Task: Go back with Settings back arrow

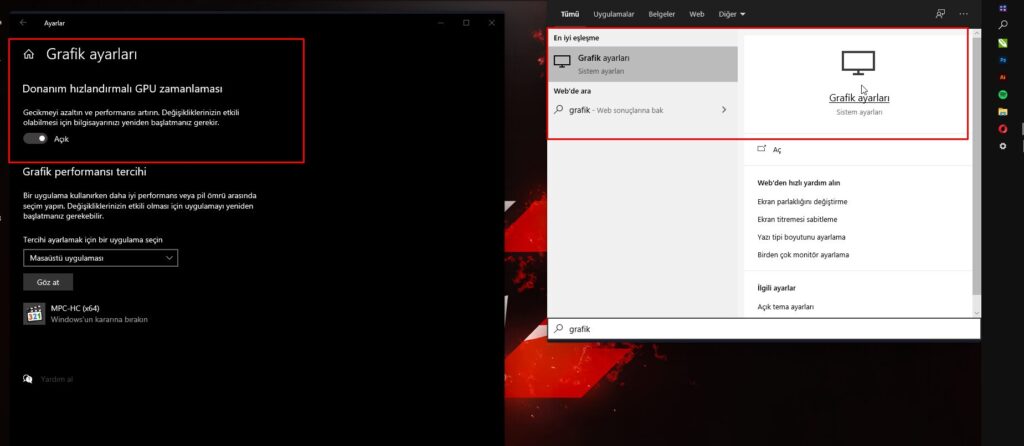Action: (23, 22)
